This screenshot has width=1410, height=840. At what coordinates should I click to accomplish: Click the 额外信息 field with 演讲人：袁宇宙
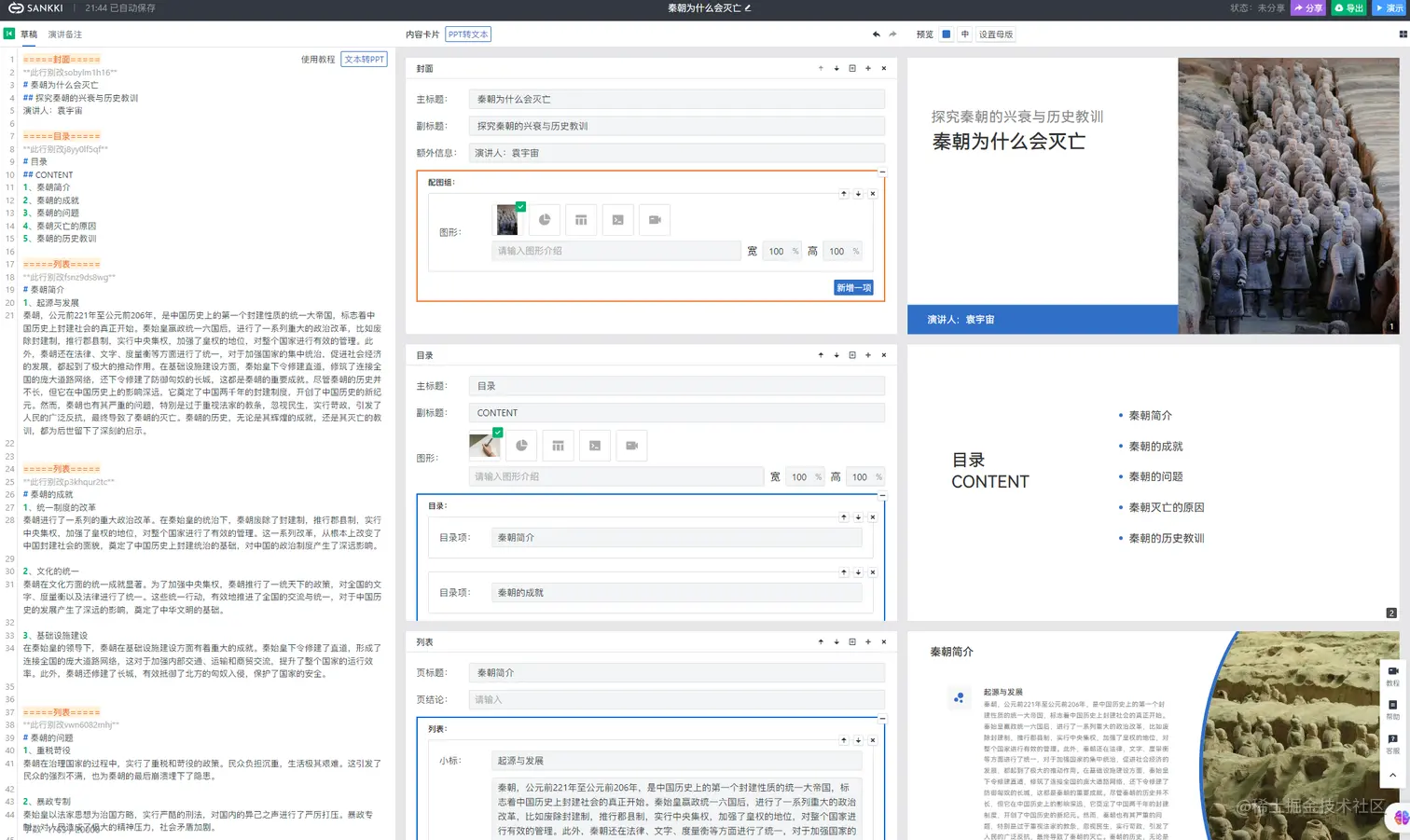coord(677,153)
